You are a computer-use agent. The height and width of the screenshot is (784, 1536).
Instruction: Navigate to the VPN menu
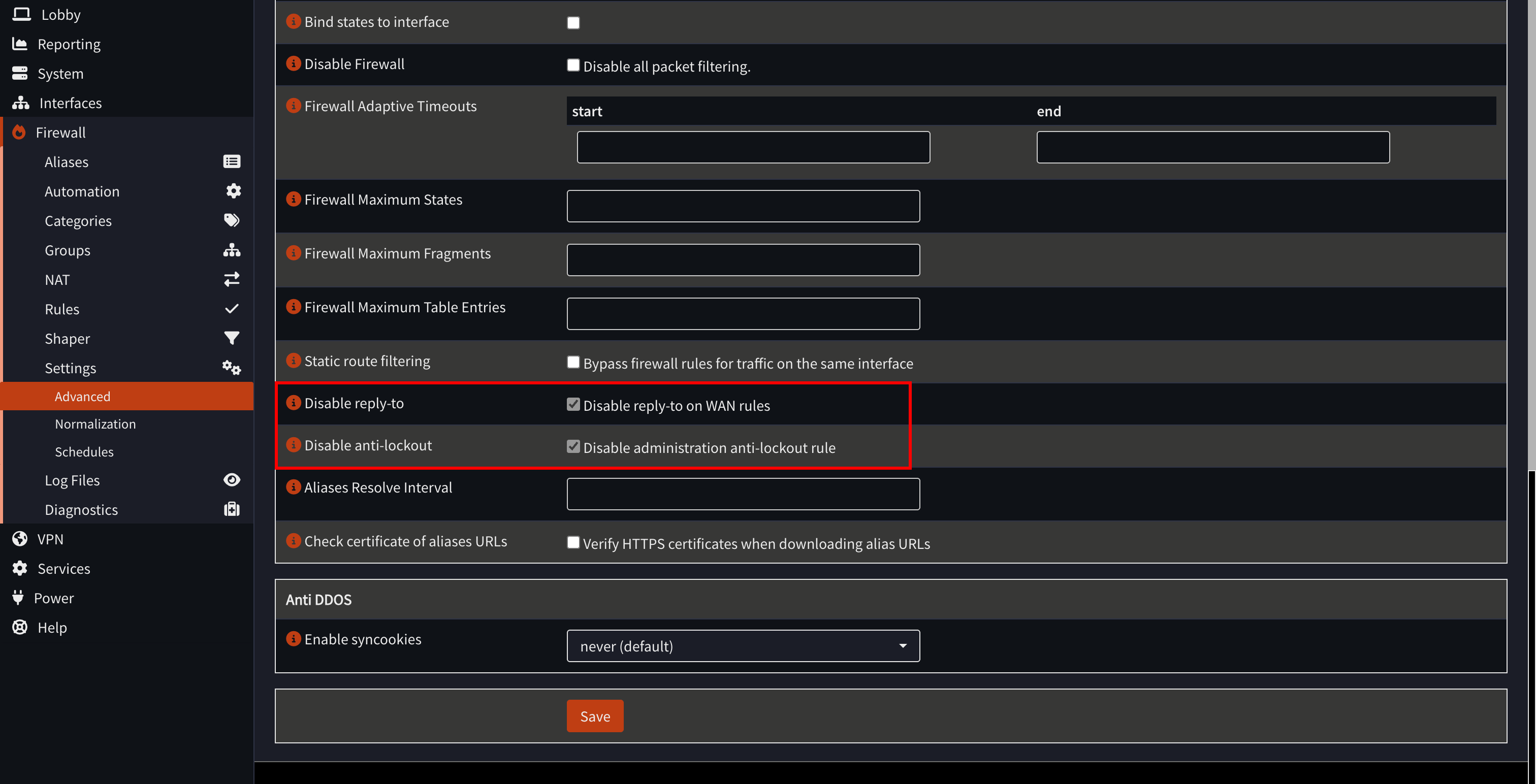click(x=50, y=538)
